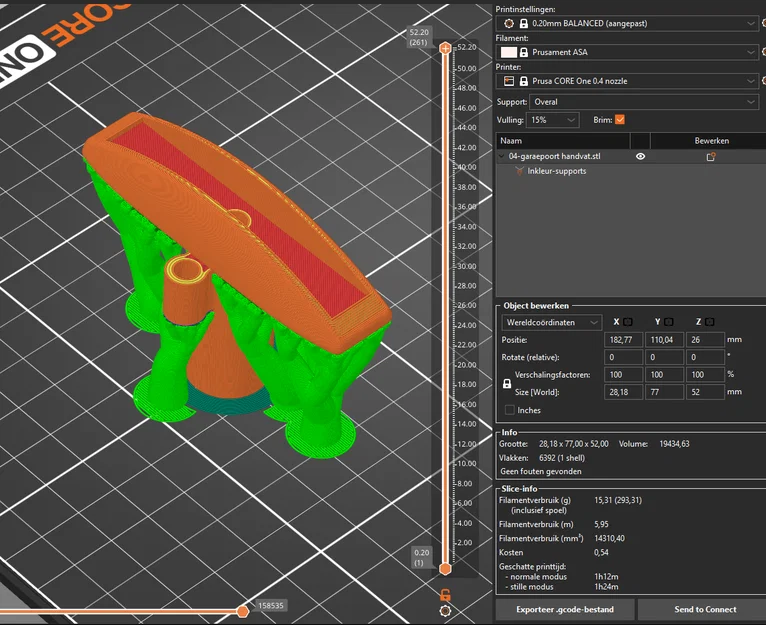Click Exporteer .gcode-bestand button
The image size is (766, 625).
pyautogui.click(x=565, y=609)
